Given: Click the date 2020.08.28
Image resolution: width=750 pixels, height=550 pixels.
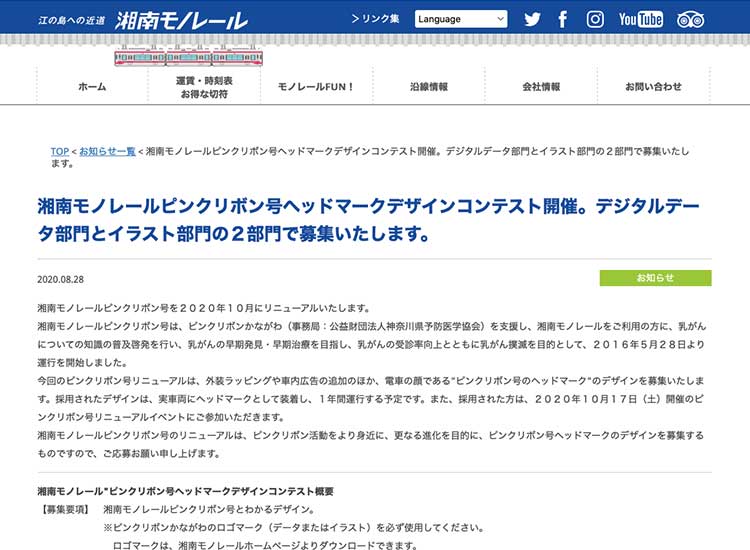Looking at the screenshot, I should click(60, 279).
